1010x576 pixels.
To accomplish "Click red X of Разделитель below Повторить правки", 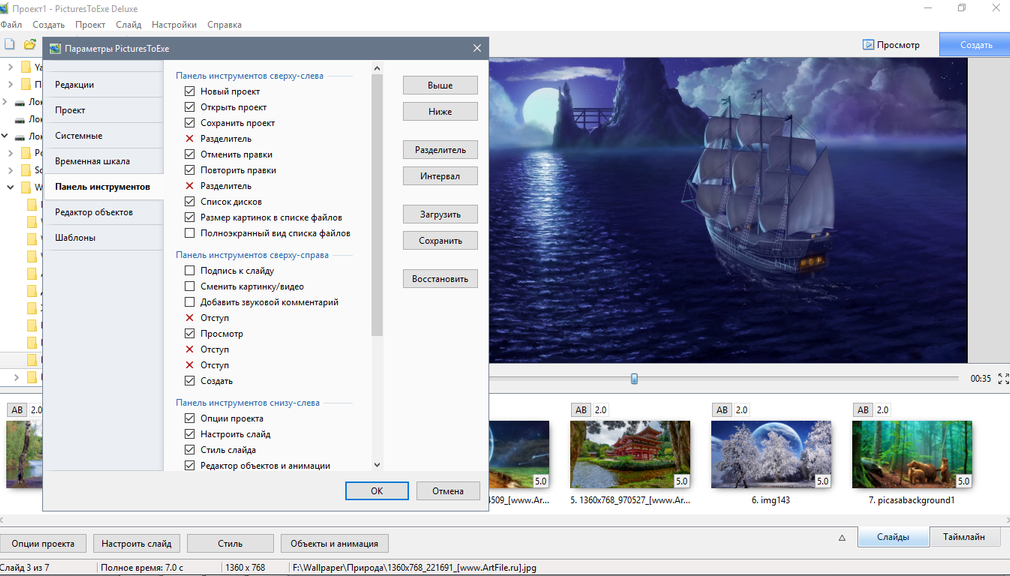I will click(x=189, y=186).
